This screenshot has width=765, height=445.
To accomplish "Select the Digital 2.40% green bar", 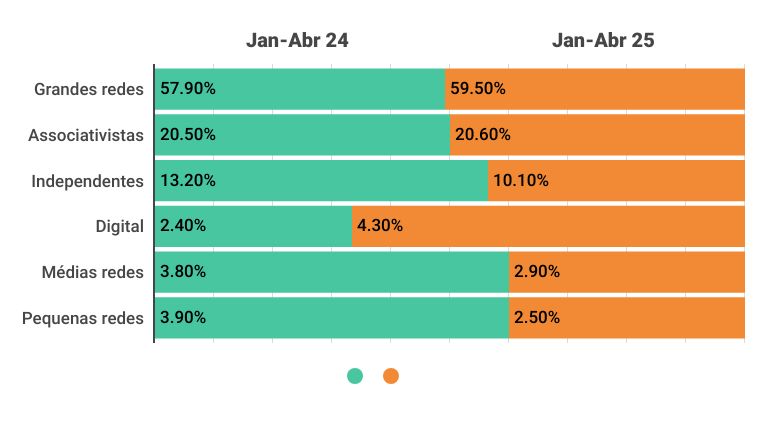I will (253, 226).
